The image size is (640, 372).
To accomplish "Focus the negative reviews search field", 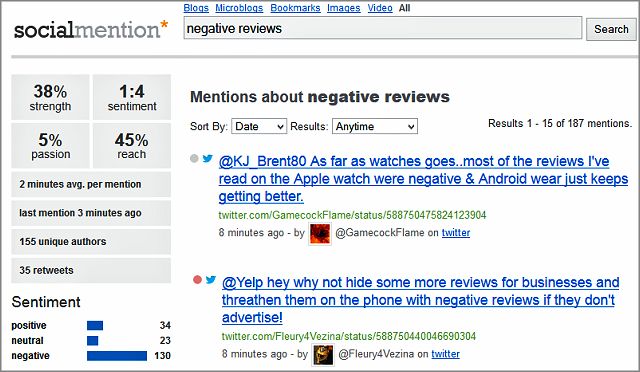I will click(382, 28).
